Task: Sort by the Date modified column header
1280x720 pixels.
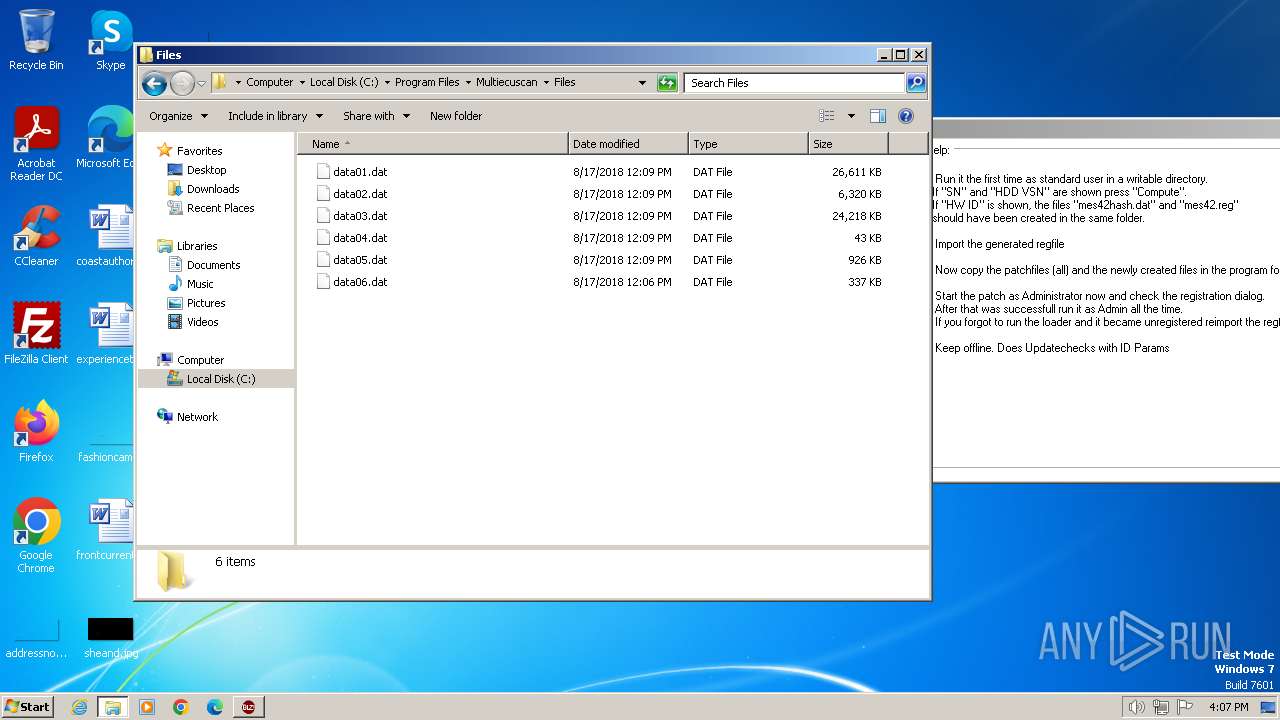Action: pyautogui.click(x=628, y=144)
